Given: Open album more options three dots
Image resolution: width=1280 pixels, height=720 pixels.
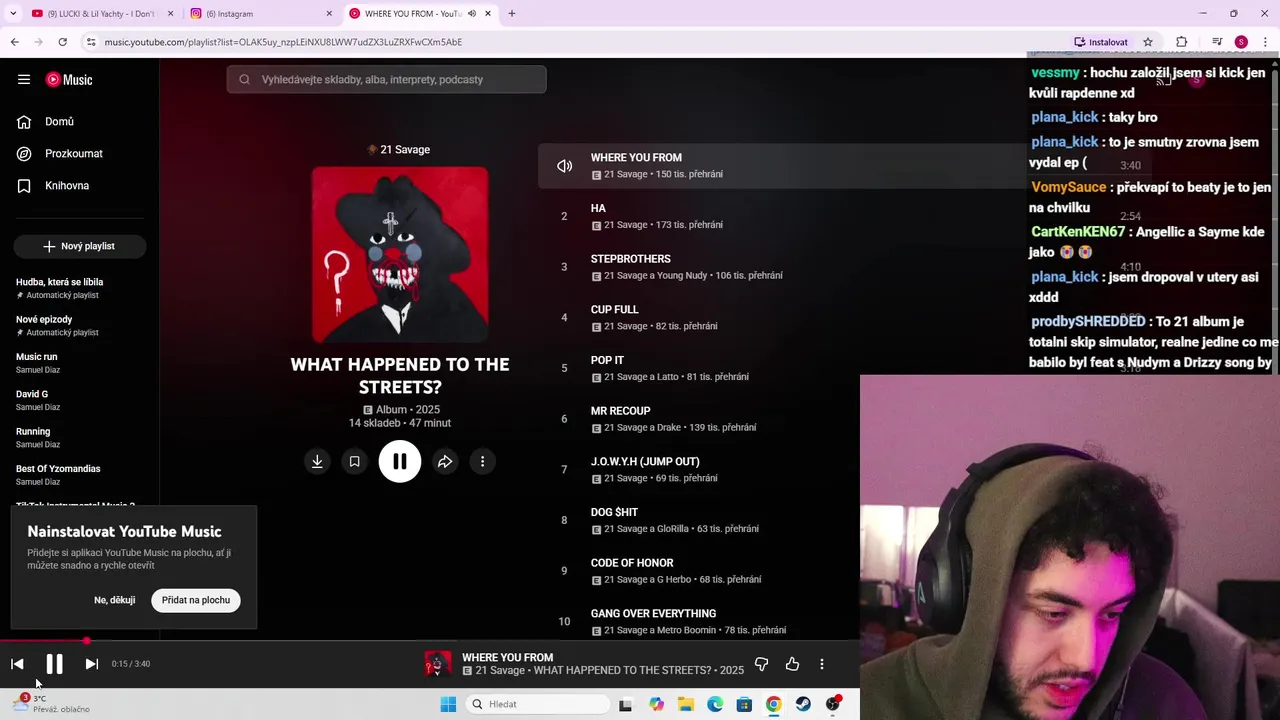Looking at the screenshot, I should (x=482, y=461).
